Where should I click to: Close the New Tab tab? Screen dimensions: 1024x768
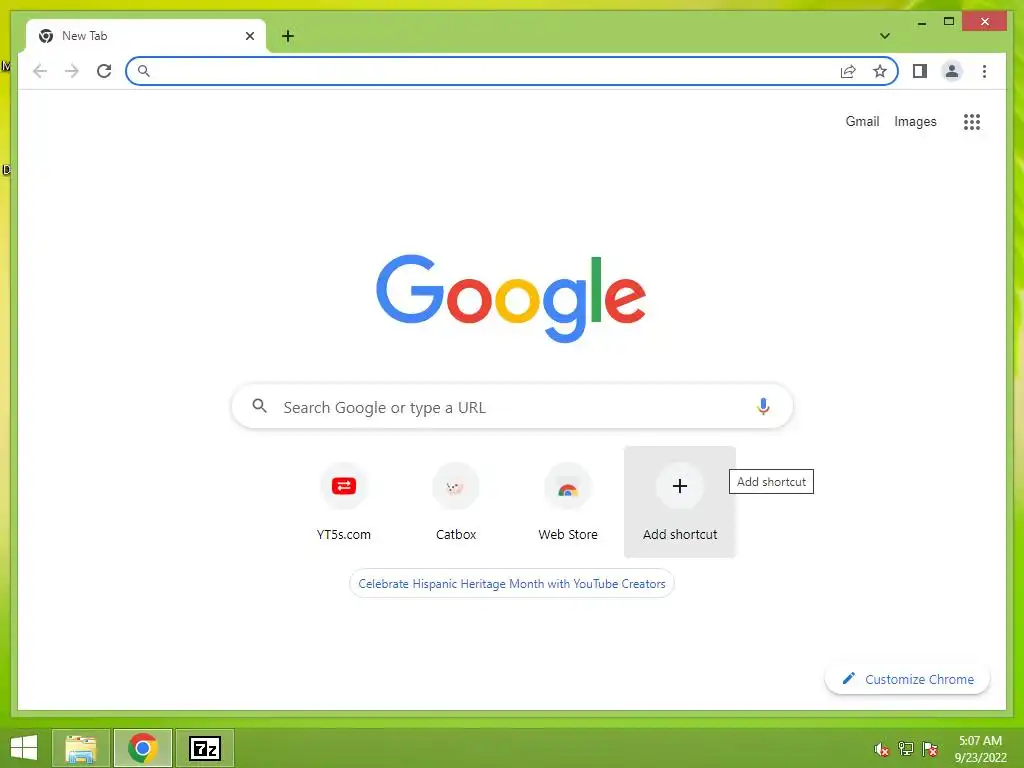pyautogui.click(x=249, y=36)
